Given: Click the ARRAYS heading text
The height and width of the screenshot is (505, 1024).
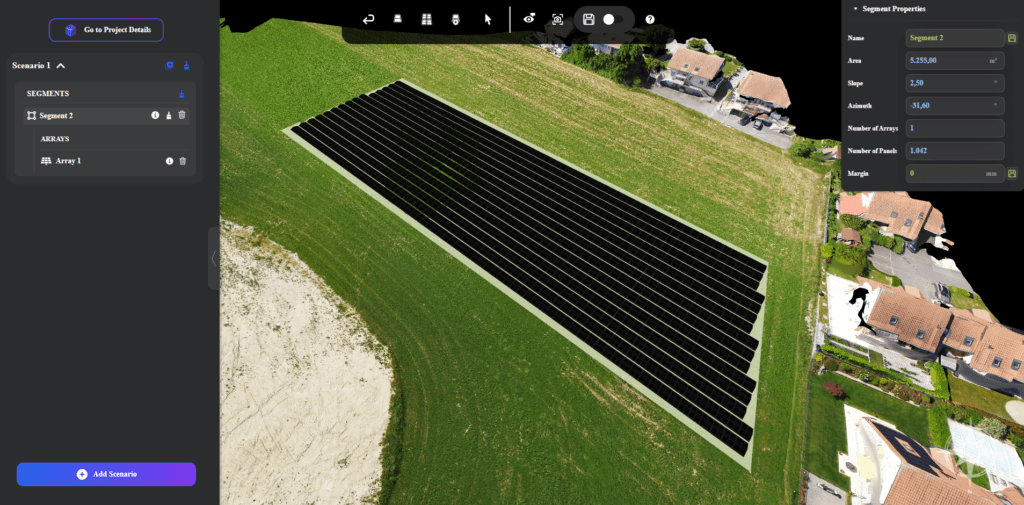Looking at the screenshot, I should (x=55, y=139).
